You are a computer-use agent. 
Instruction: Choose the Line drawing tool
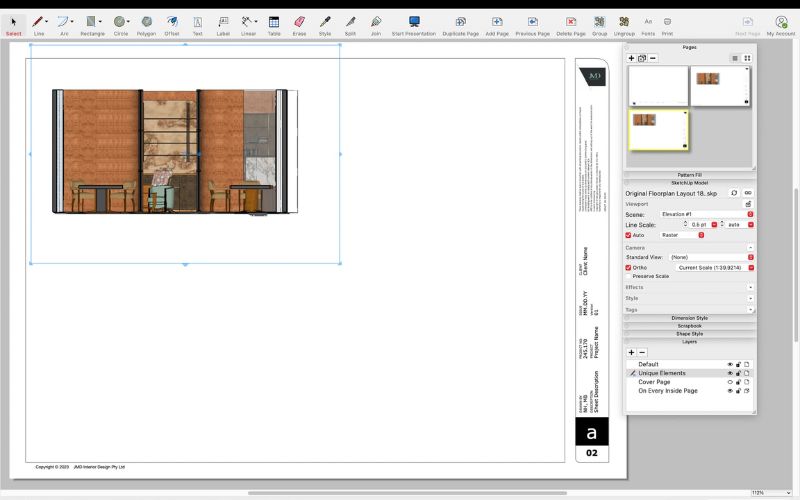pos(38,25)
